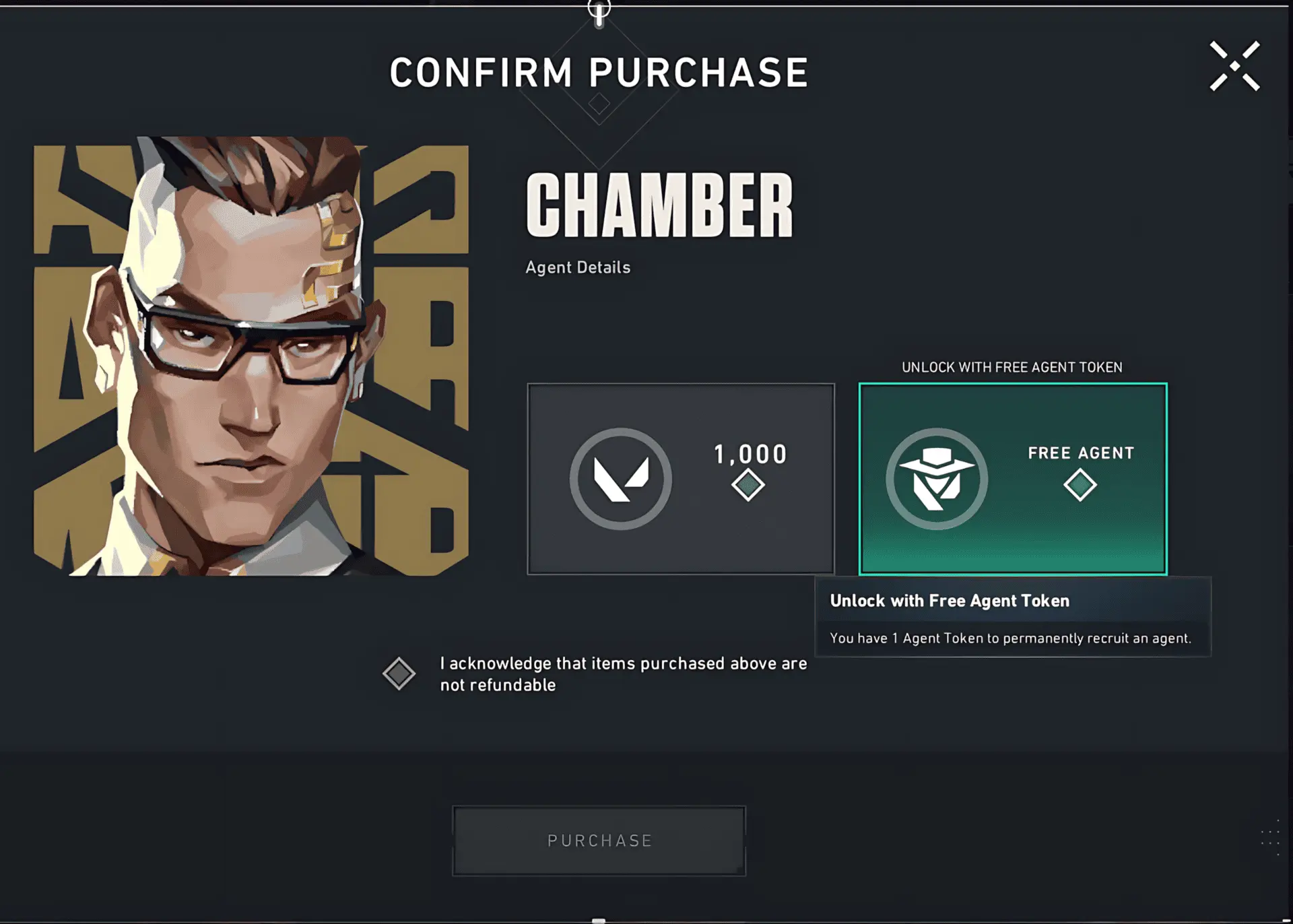Click the small diamond below Confirm Purchase title
The height and width of the screenshot is (924, 1293).
(599, 104)
